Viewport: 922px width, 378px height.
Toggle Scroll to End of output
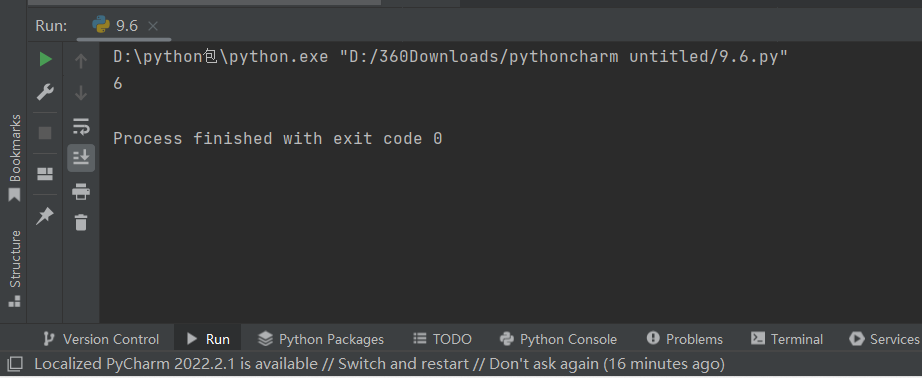81,158
